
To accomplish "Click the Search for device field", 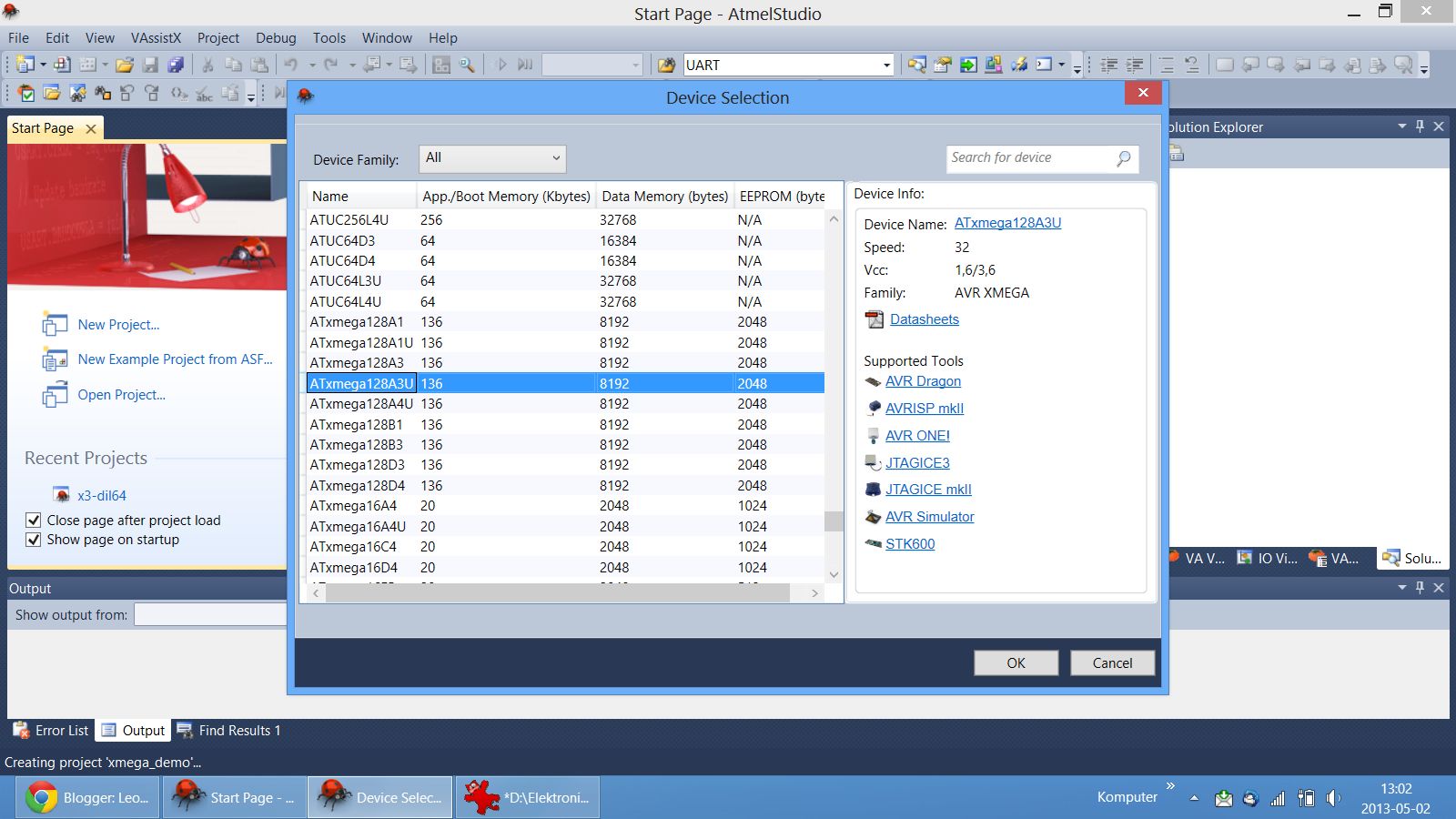I will [x=1042, y=158].
